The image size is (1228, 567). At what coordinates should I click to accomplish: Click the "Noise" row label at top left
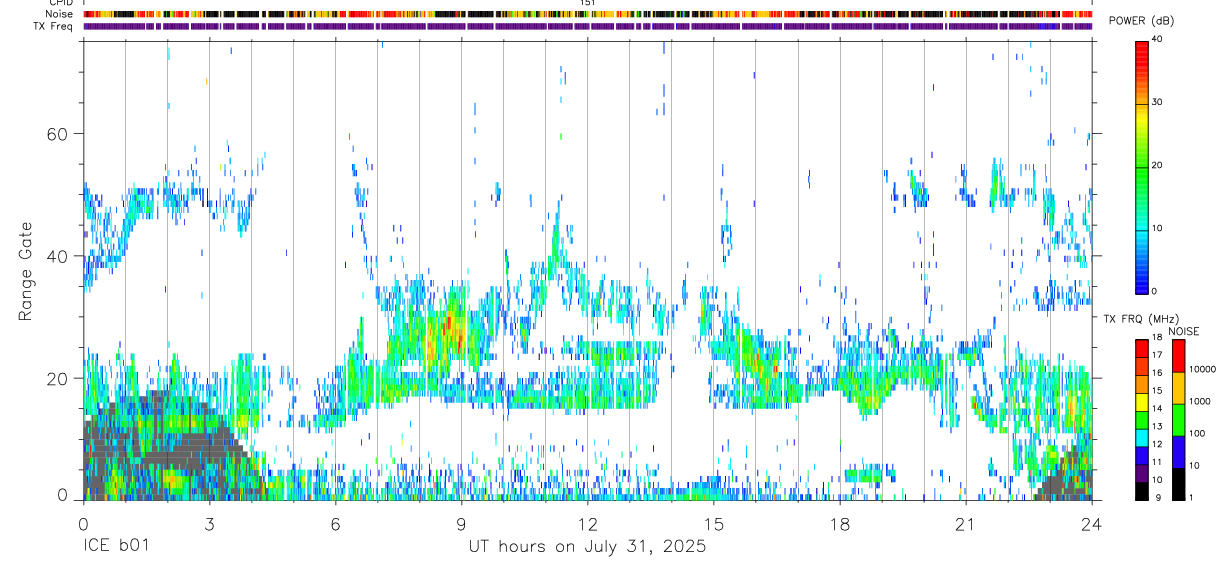tap(60, 14)
